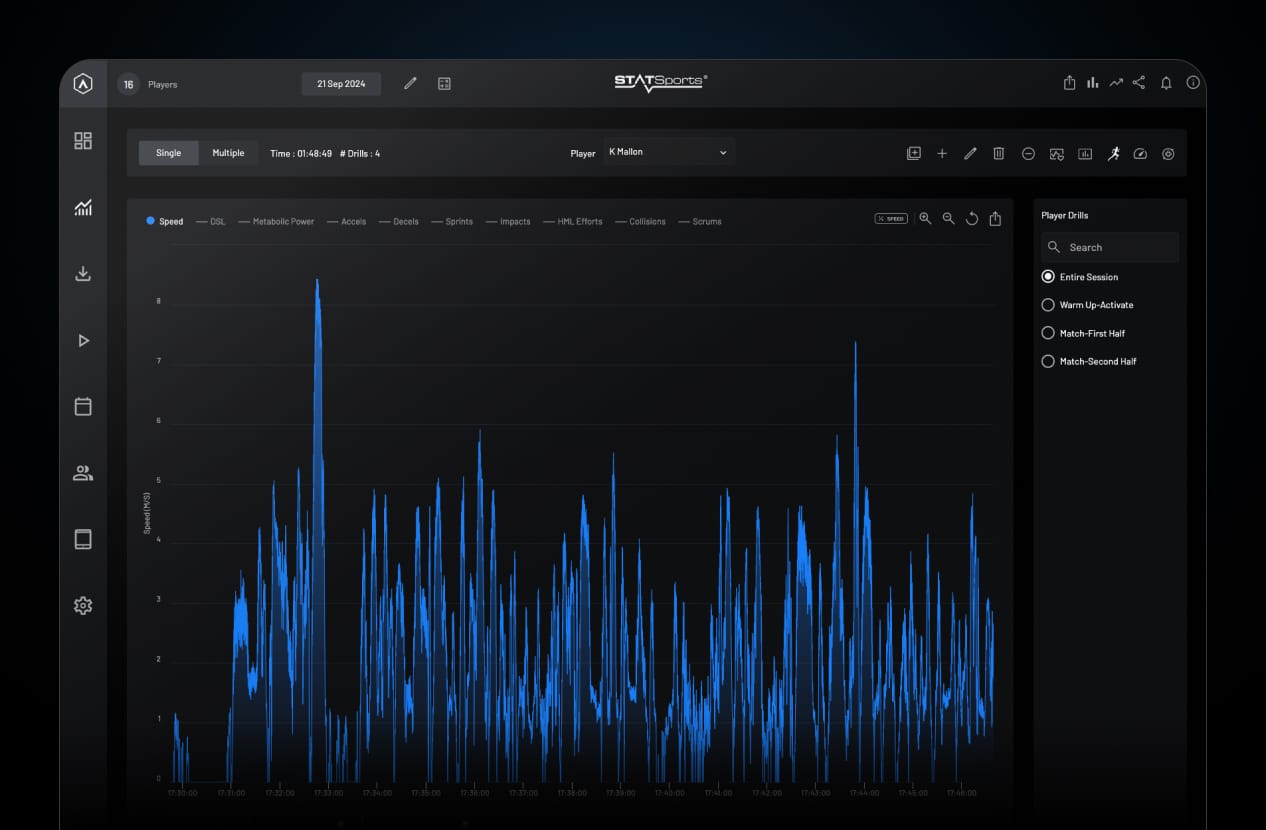Click the download icon in left sidebar
Image resolution: width=1266 pixels, height=830 pixels.
[83, 273]
